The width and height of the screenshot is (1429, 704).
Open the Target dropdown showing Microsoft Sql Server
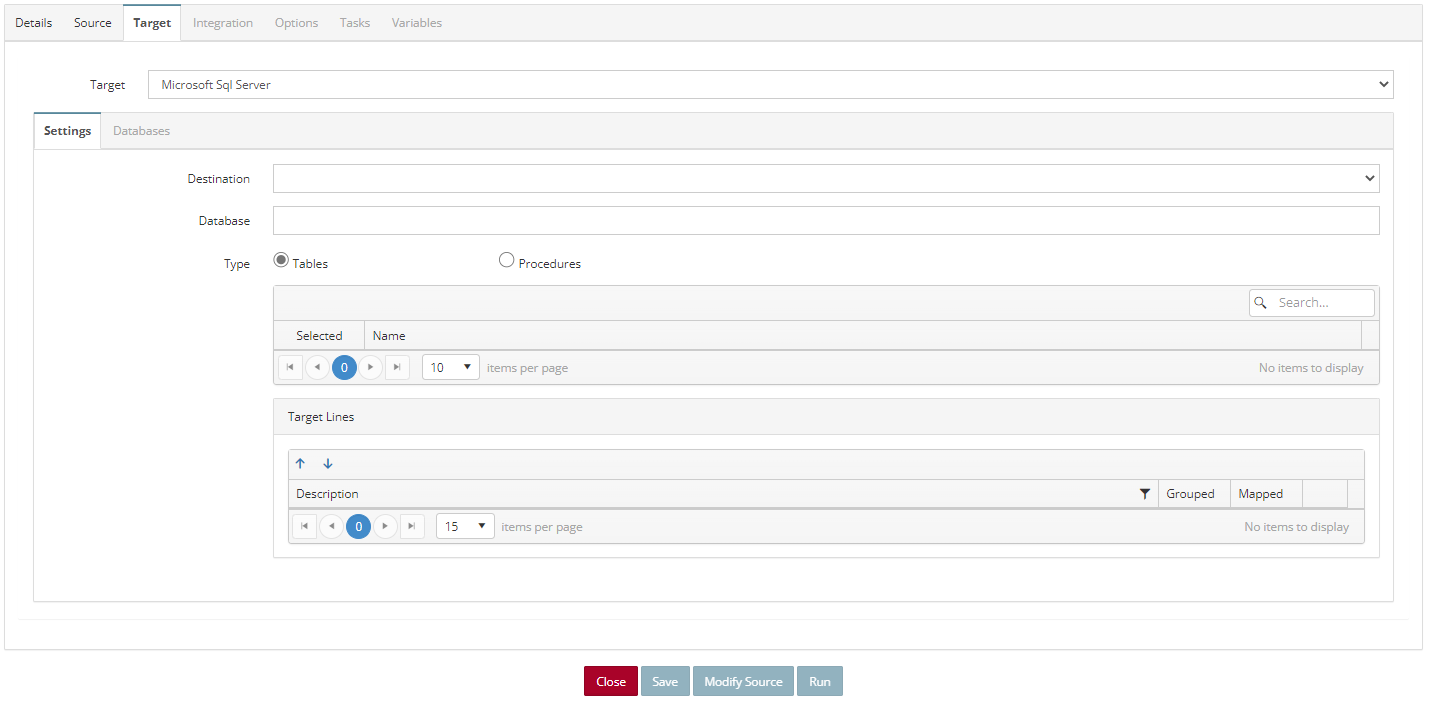770,85
